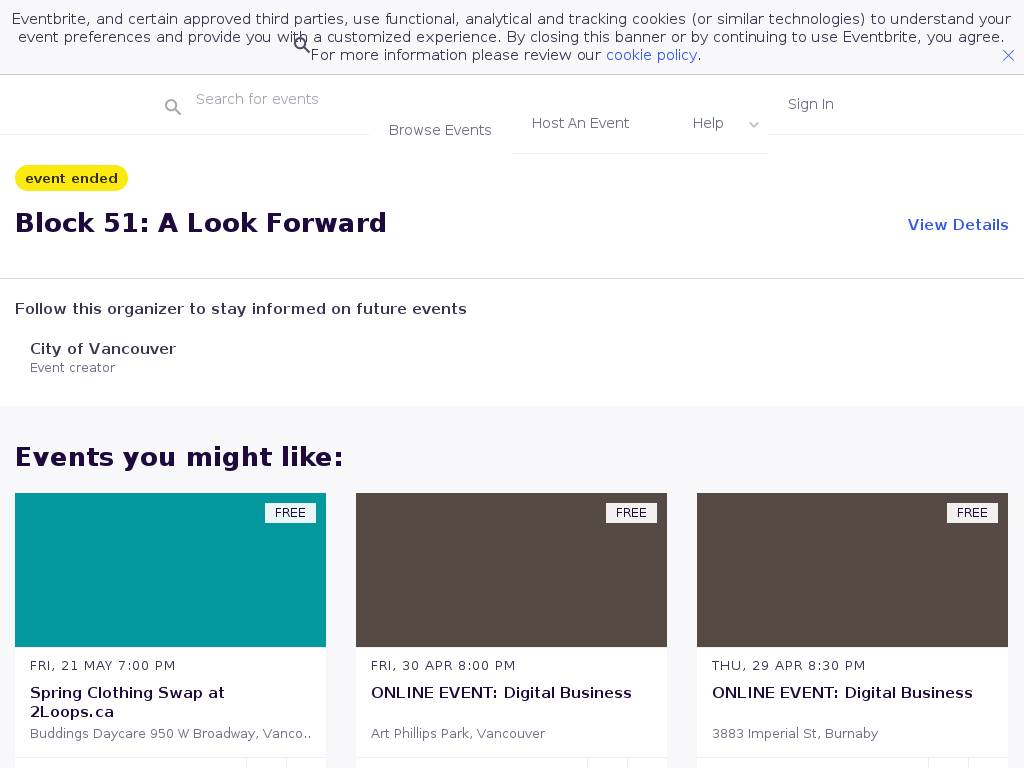The image size is (1024, 768).
Task: Click the gray magnifier icon beside the search field
Action: tap(173, 107)
